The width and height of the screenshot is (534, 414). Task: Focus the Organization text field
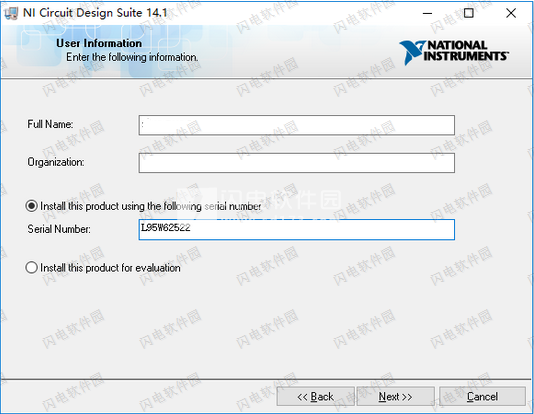(x=297, y=163)
